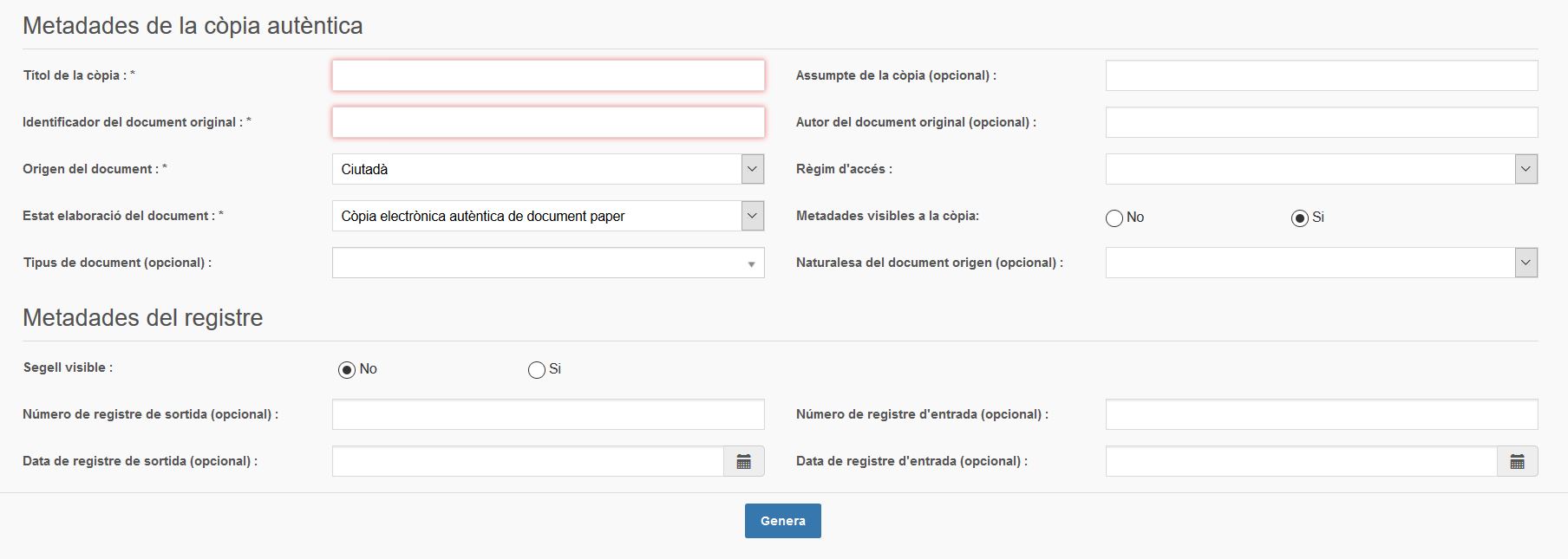Click the Data de registre de sortida input
Viewport: 1568px width, 559px height.
527,461
